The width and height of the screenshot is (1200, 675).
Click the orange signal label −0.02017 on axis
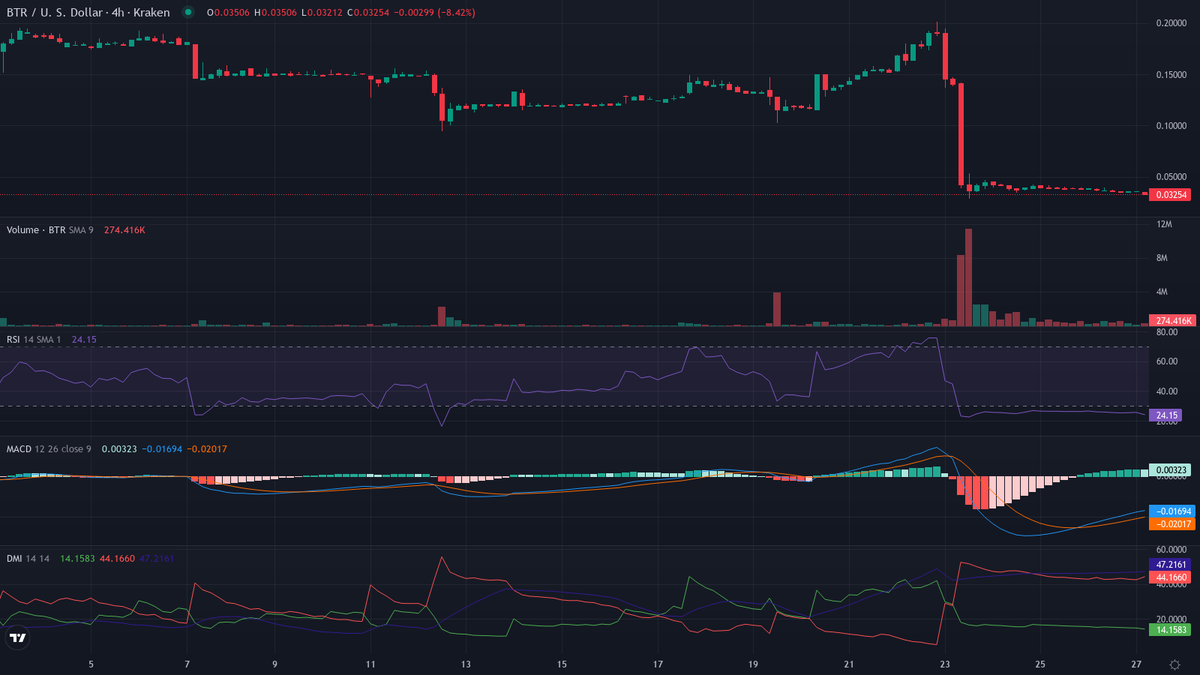[x=1172, y=523]
